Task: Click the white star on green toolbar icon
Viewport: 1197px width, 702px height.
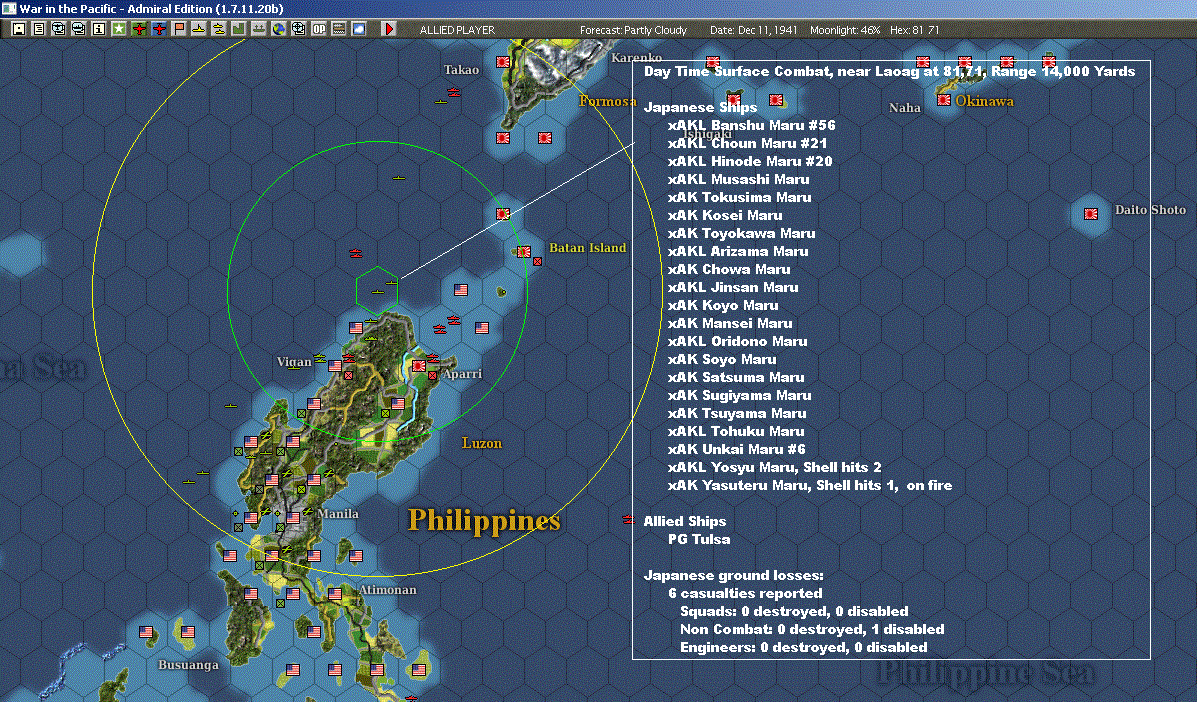Action: pos(118,29)
